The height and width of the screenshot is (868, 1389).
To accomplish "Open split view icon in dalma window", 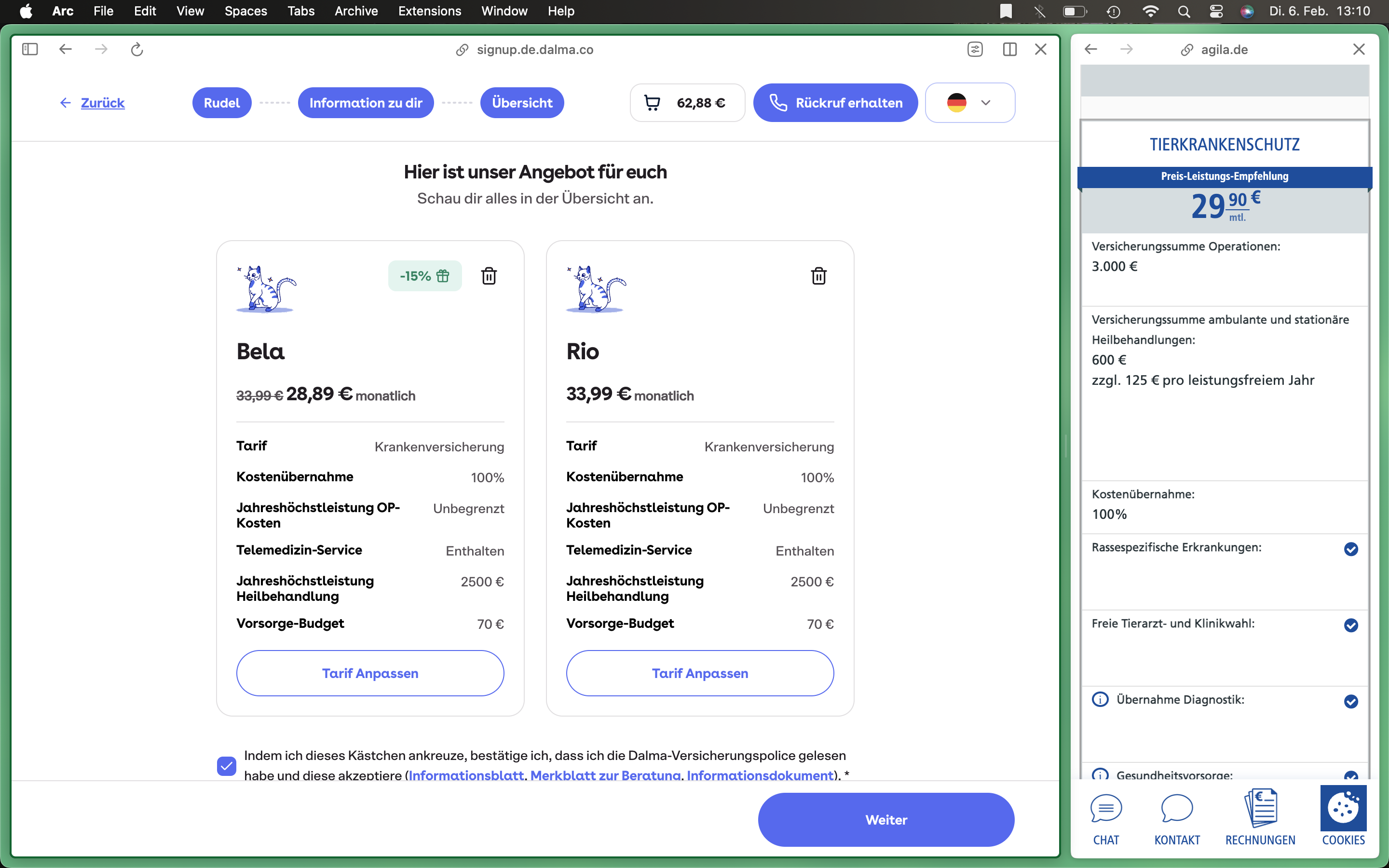I will (x=1009, y=49).
